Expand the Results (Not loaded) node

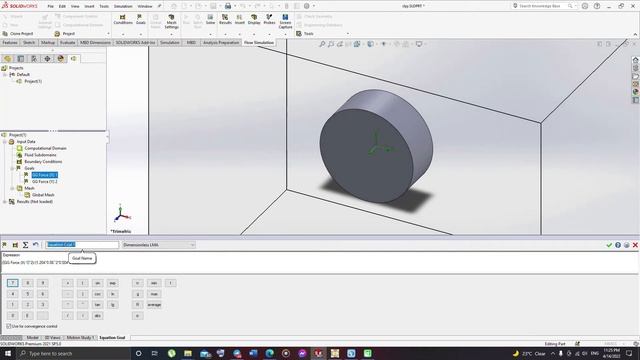(x=5, y=202)
